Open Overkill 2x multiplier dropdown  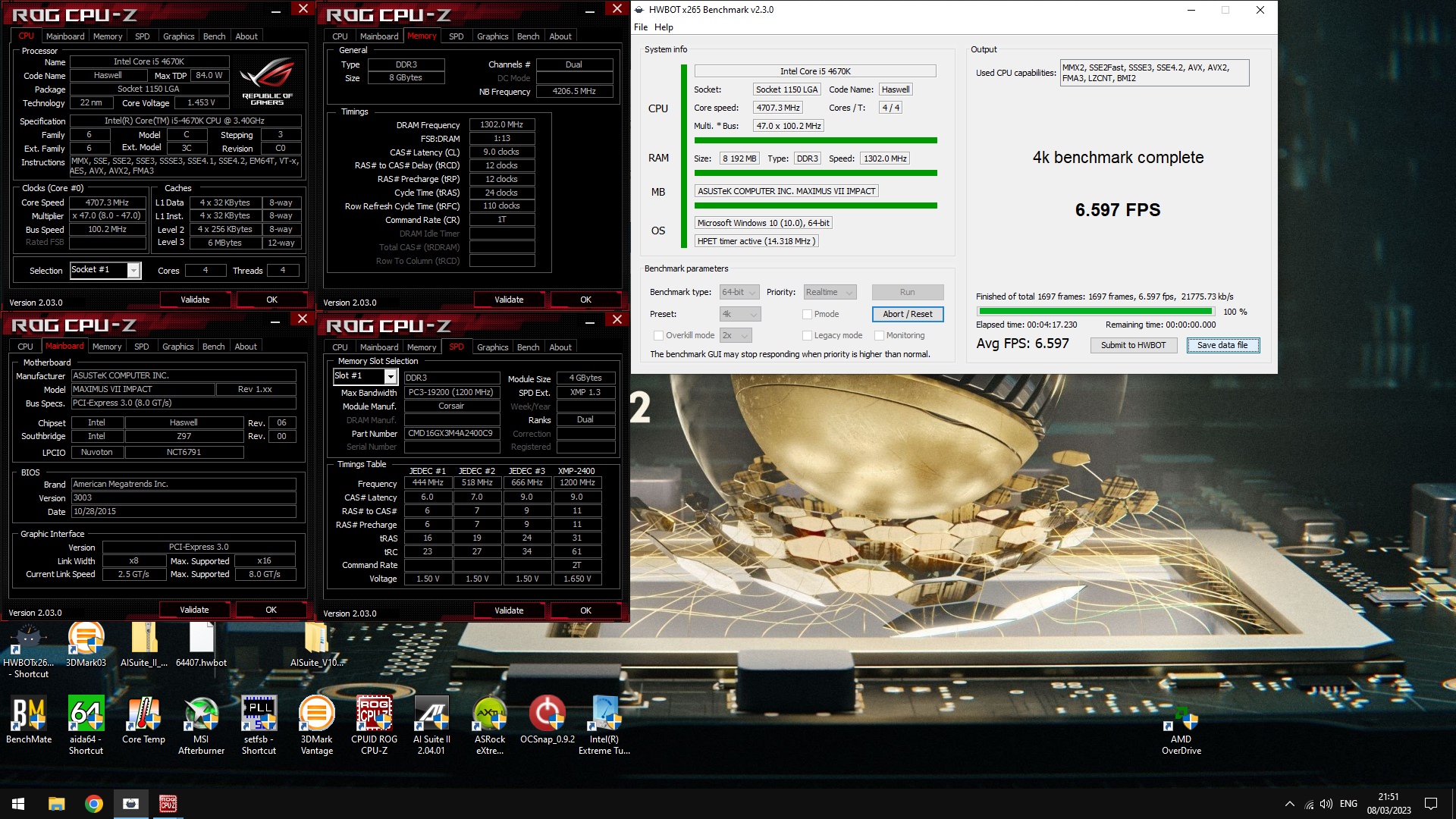pos(735,335)
